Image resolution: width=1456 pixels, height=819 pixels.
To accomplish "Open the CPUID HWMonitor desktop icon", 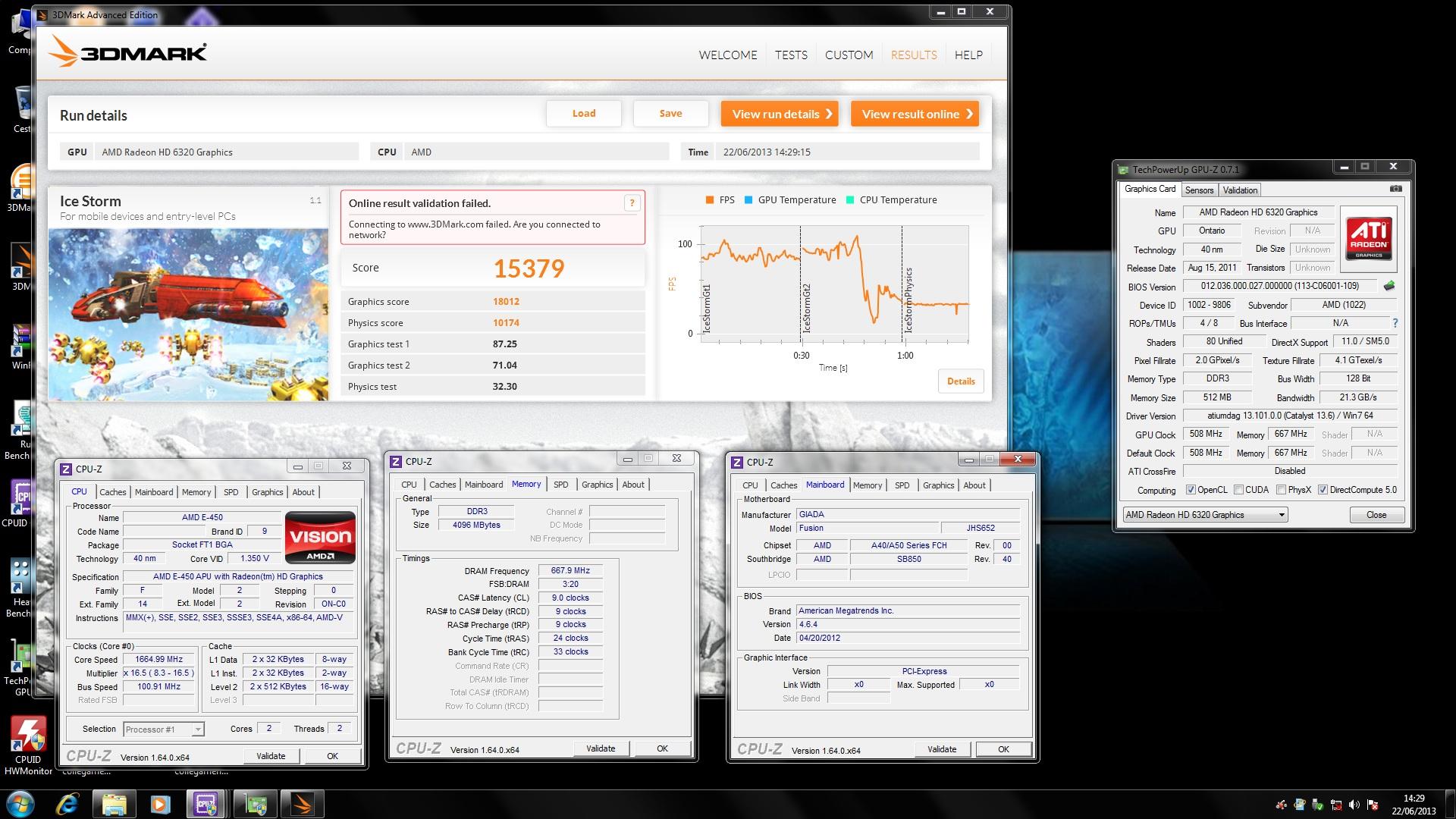I will 28,745.
